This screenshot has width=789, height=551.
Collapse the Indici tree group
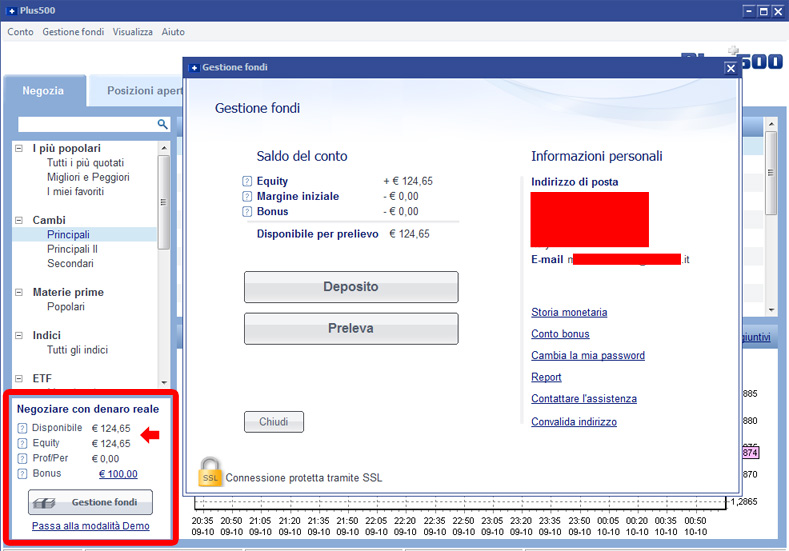[x=19, y=336]
